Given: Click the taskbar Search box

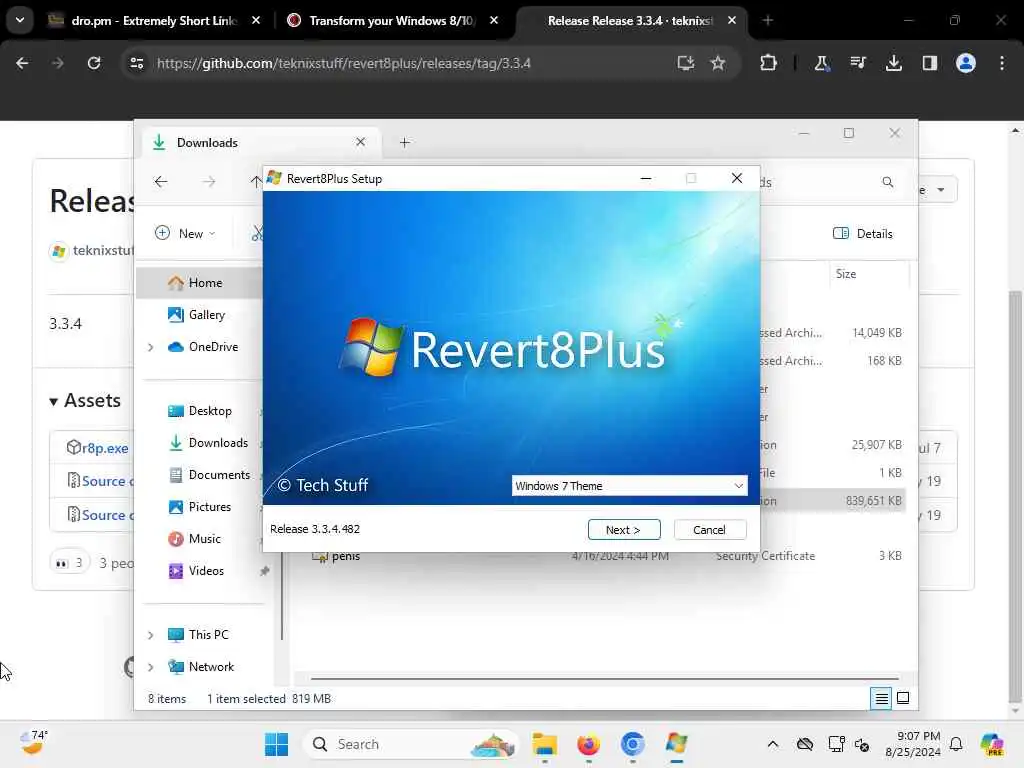Looking at the screenshot, I should tap(411, 744).
